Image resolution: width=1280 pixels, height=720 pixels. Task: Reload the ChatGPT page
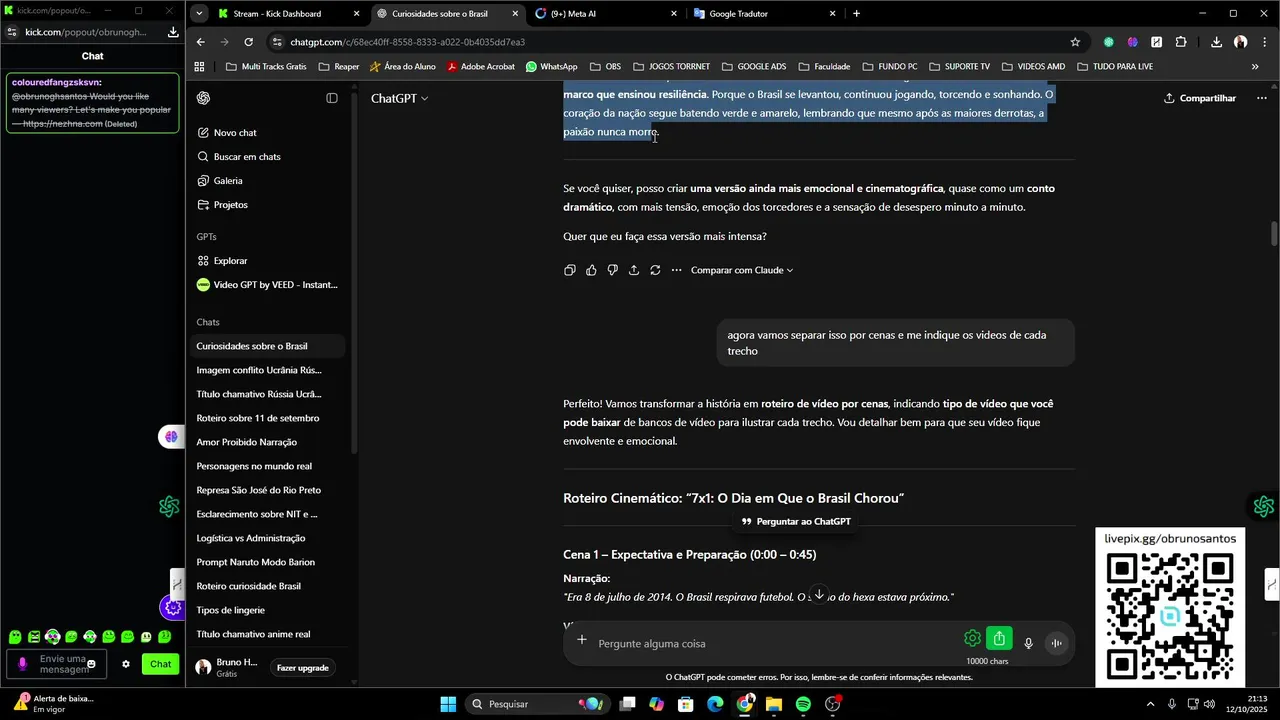(x=248, y=42)
